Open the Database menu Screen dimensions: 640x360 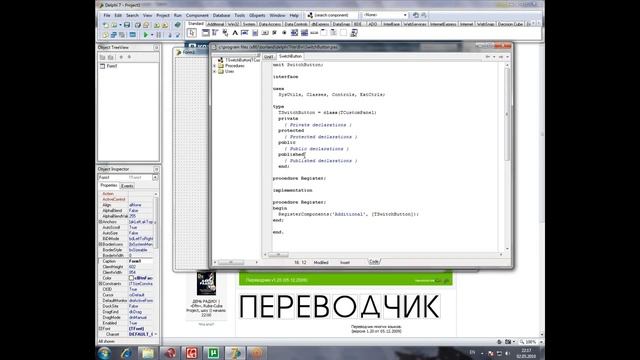222,16
